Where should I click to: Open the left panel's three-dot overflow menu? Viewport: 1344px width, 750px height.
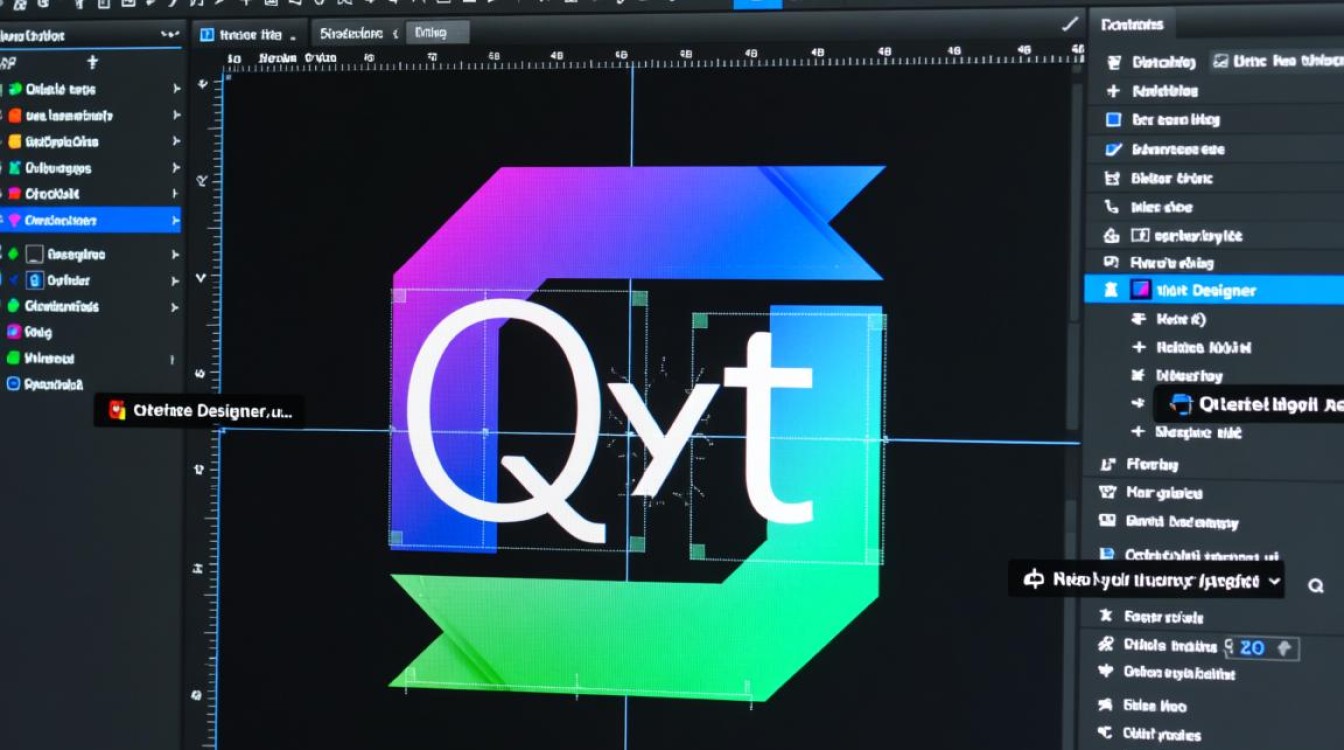169,35
